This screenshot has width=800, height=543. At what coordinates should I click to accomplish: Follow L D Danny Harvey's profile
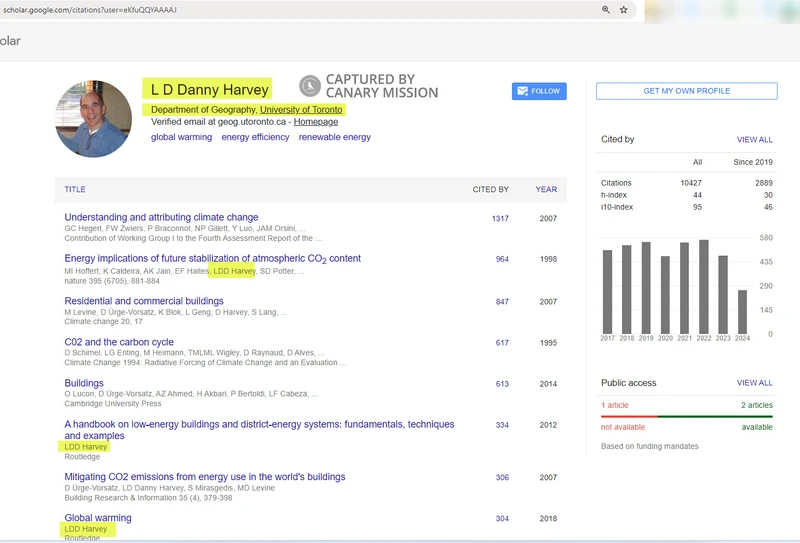(539, 91)
